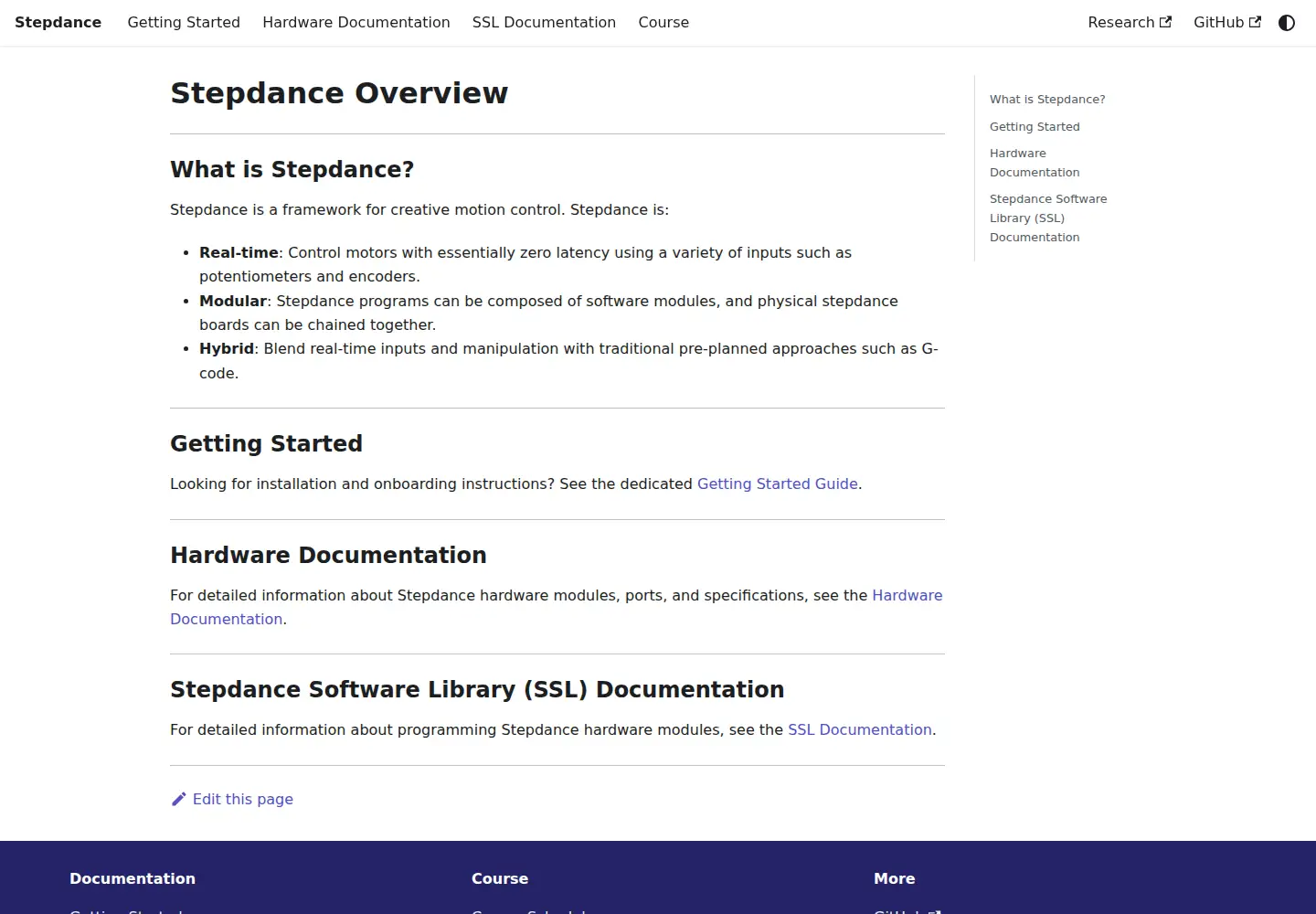Open Hardware Documentation in the top navbar
Screen dimensions: 1316x914
(x=356, y=22)
